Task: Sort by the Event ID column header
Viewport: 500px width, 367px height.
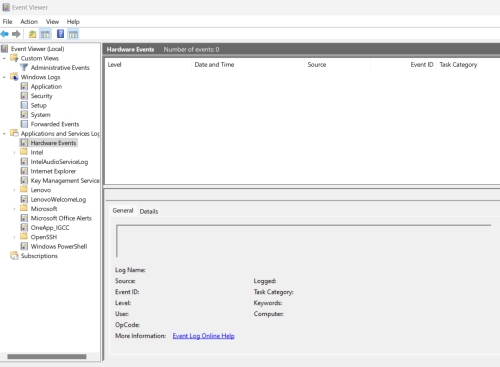Action: [403, 64]
